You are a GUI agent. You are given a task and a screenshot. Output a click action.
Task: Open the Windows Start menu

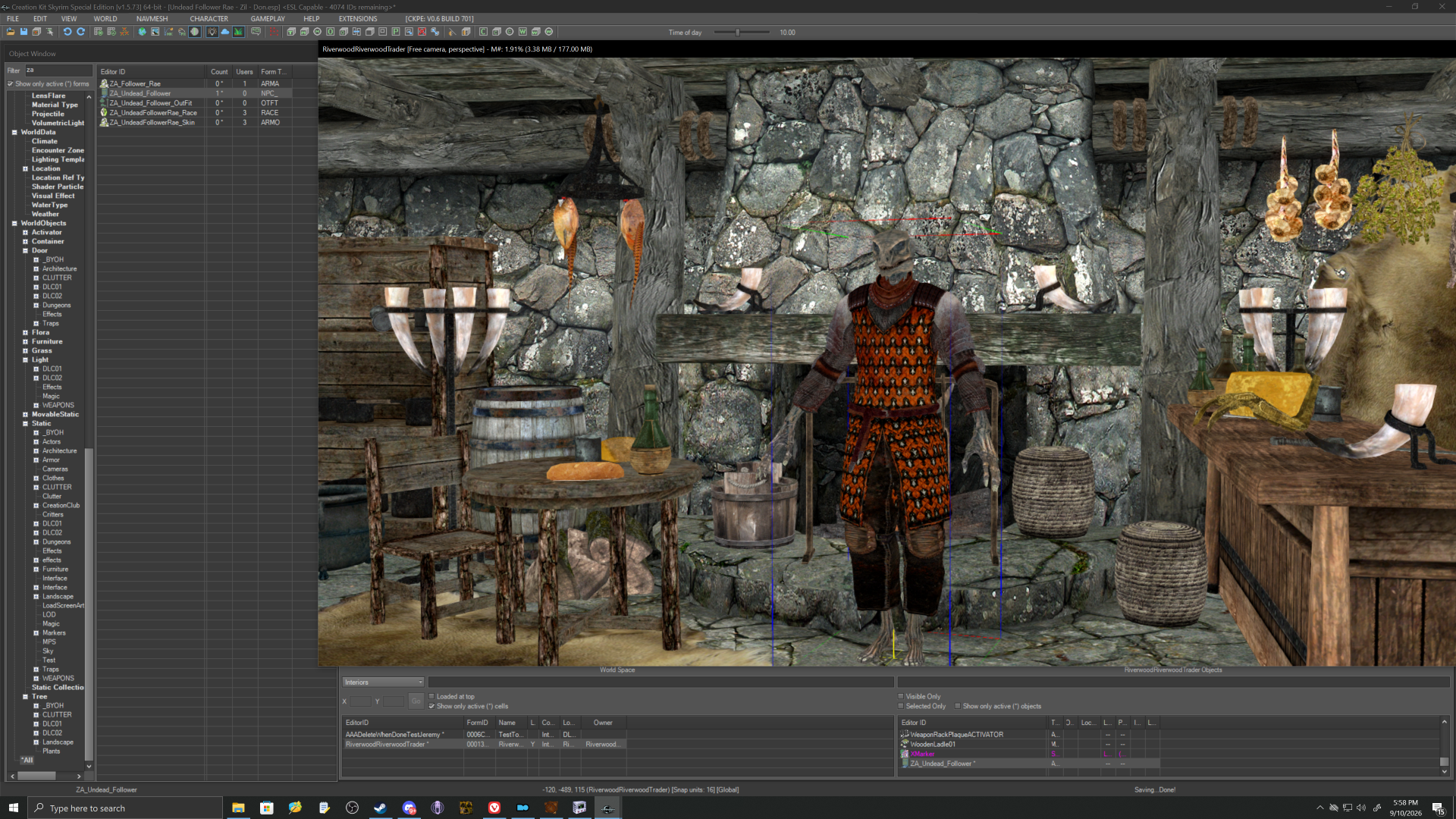click(x=13, y=808)
